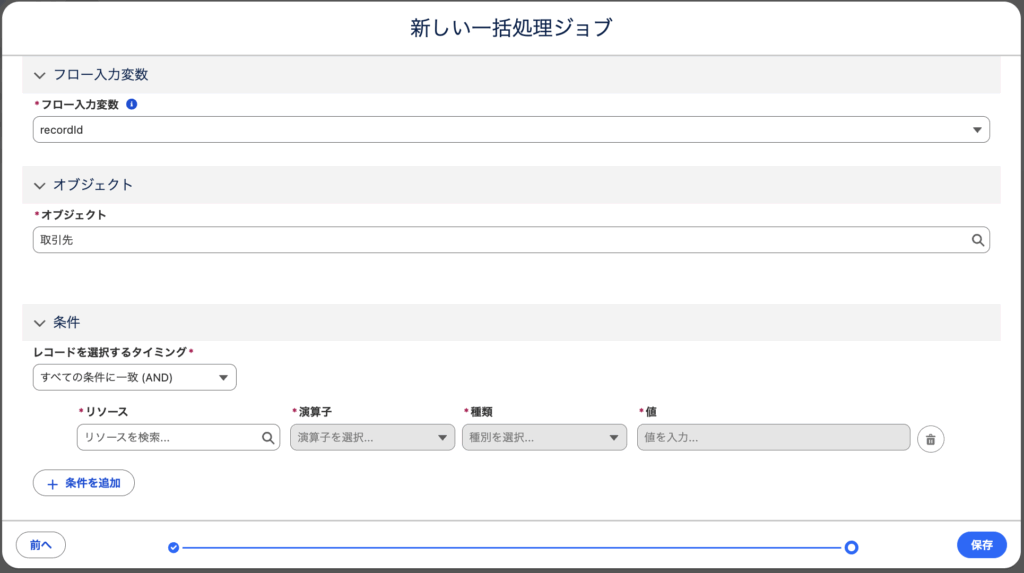Click the magnifier icon in リソース search
The width and height of the screenshot is (1024, 573).
[x=268, y=437]
